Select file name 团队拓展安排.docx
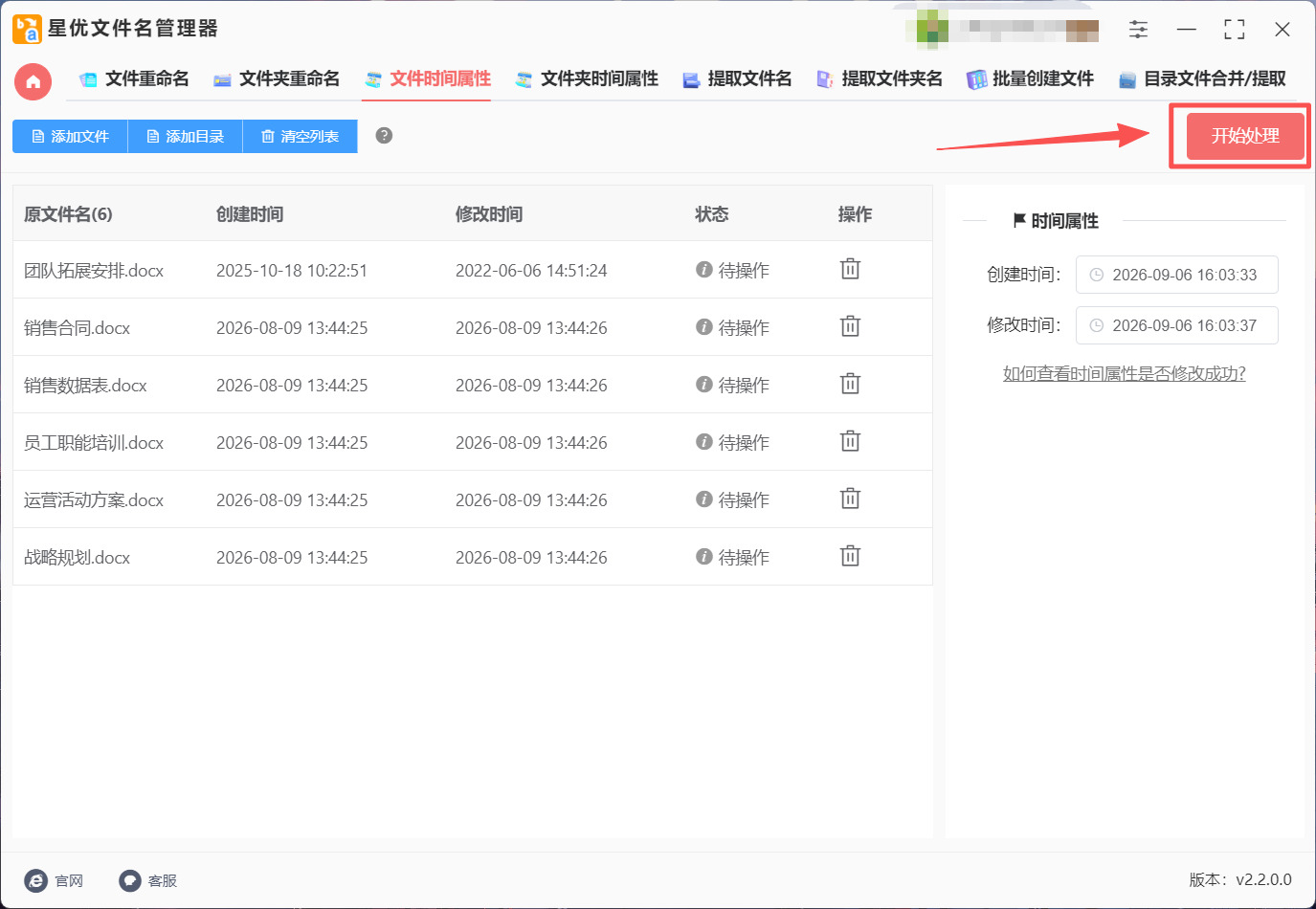The image size is (1316, 909). [x=94, y=271]
